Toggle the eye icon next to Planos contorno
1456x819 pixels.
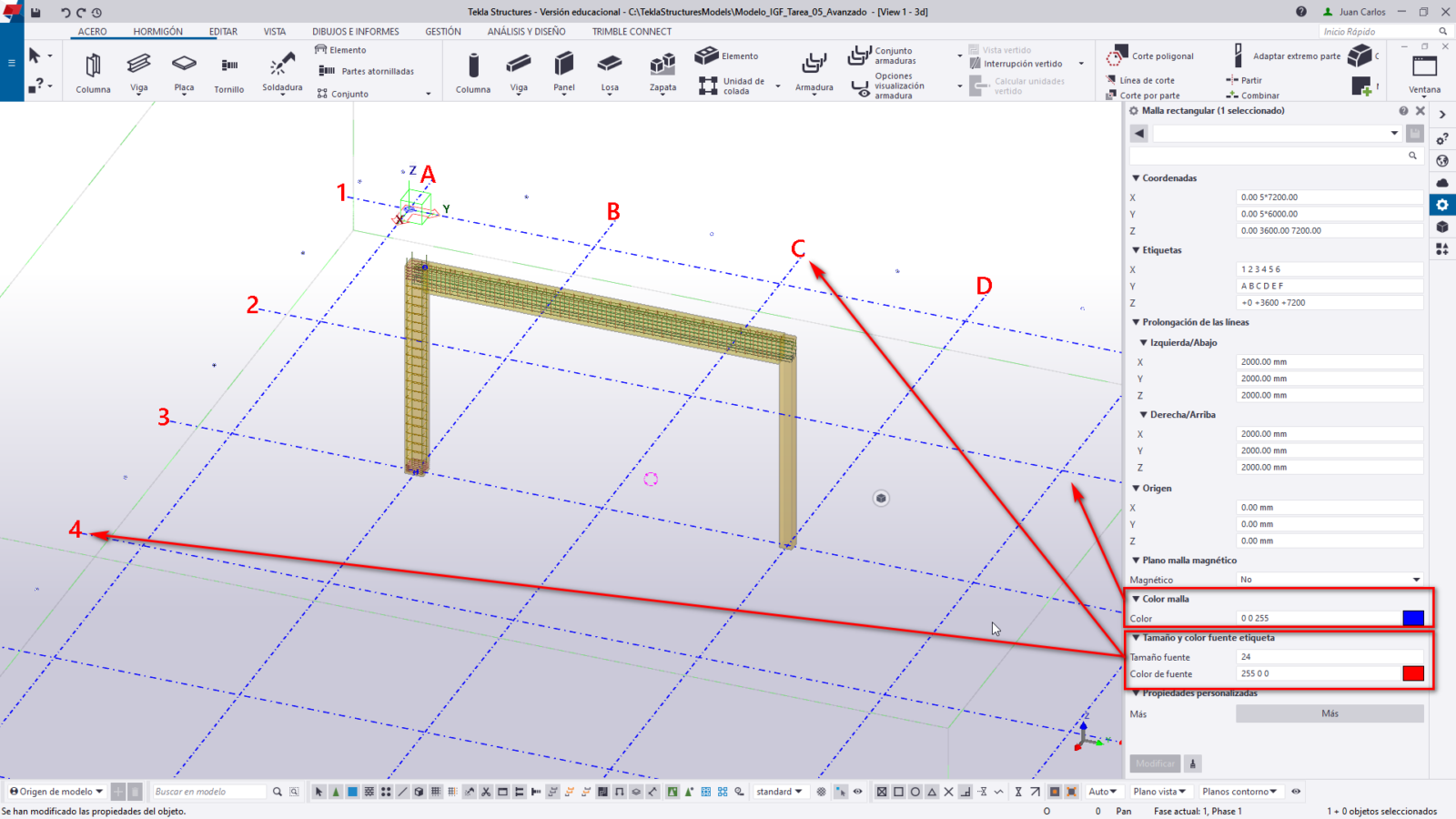pyautogui.click(x=1296, y=792)
